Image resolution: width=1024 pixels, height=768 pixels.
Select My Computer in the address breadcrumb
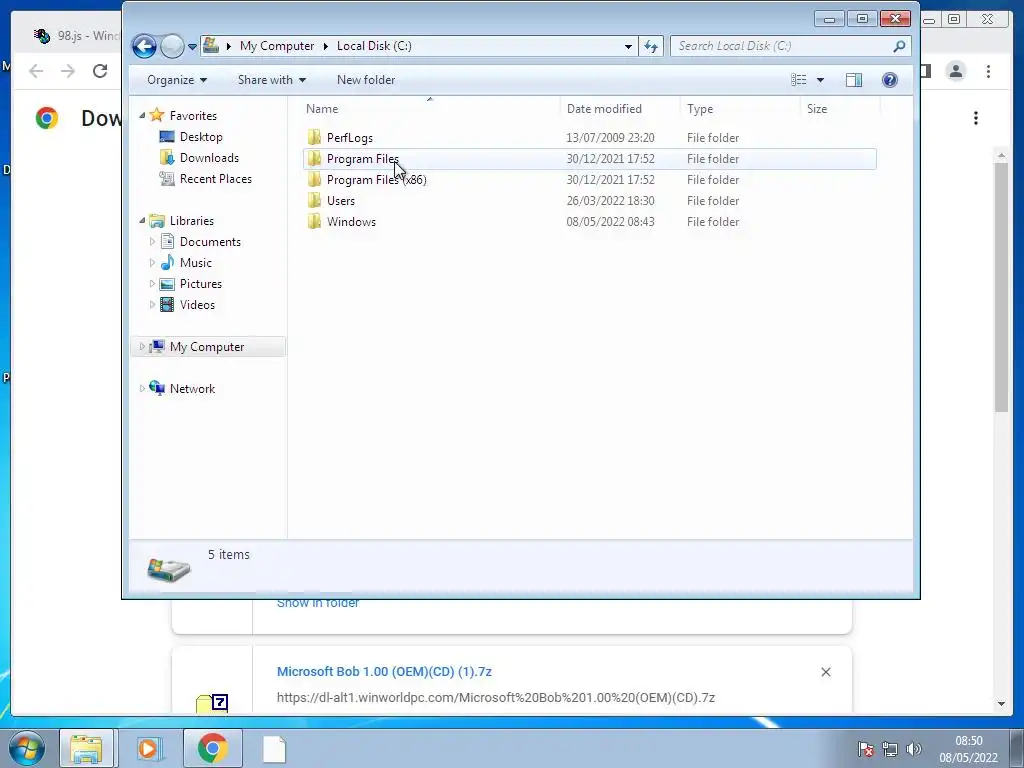277,46
